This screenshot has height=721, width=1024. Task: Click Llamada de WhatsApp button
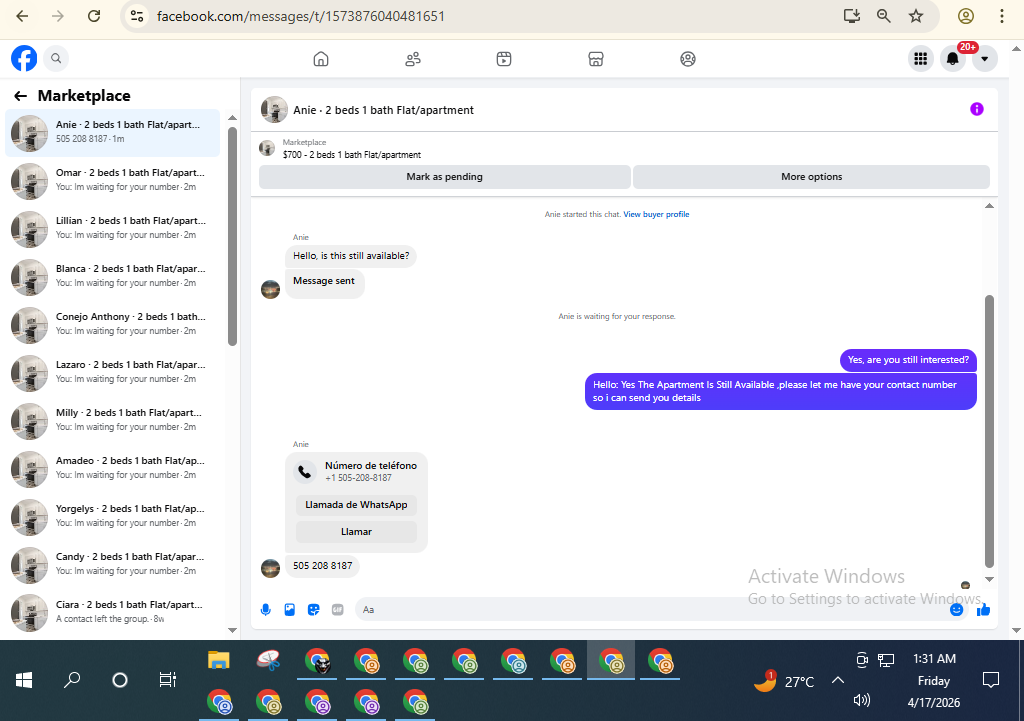coord(356,505)
